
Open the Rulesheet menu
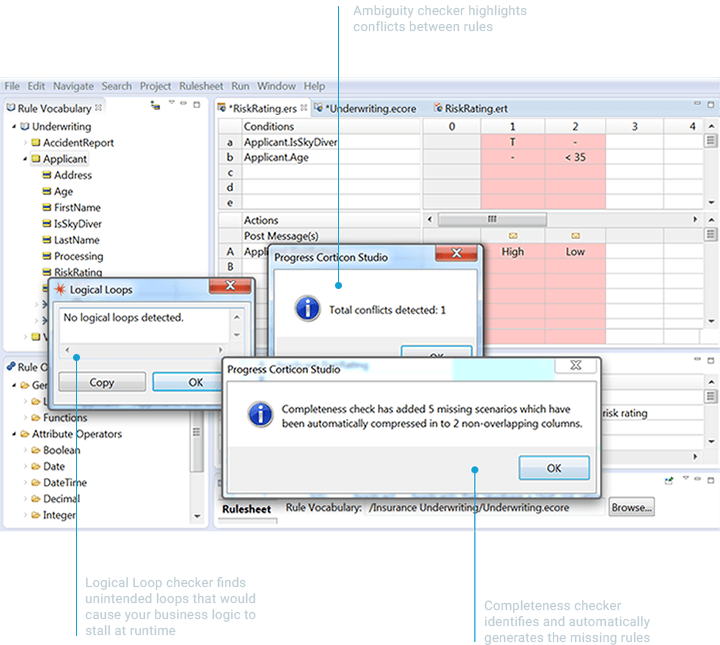(x=201, y=86)
